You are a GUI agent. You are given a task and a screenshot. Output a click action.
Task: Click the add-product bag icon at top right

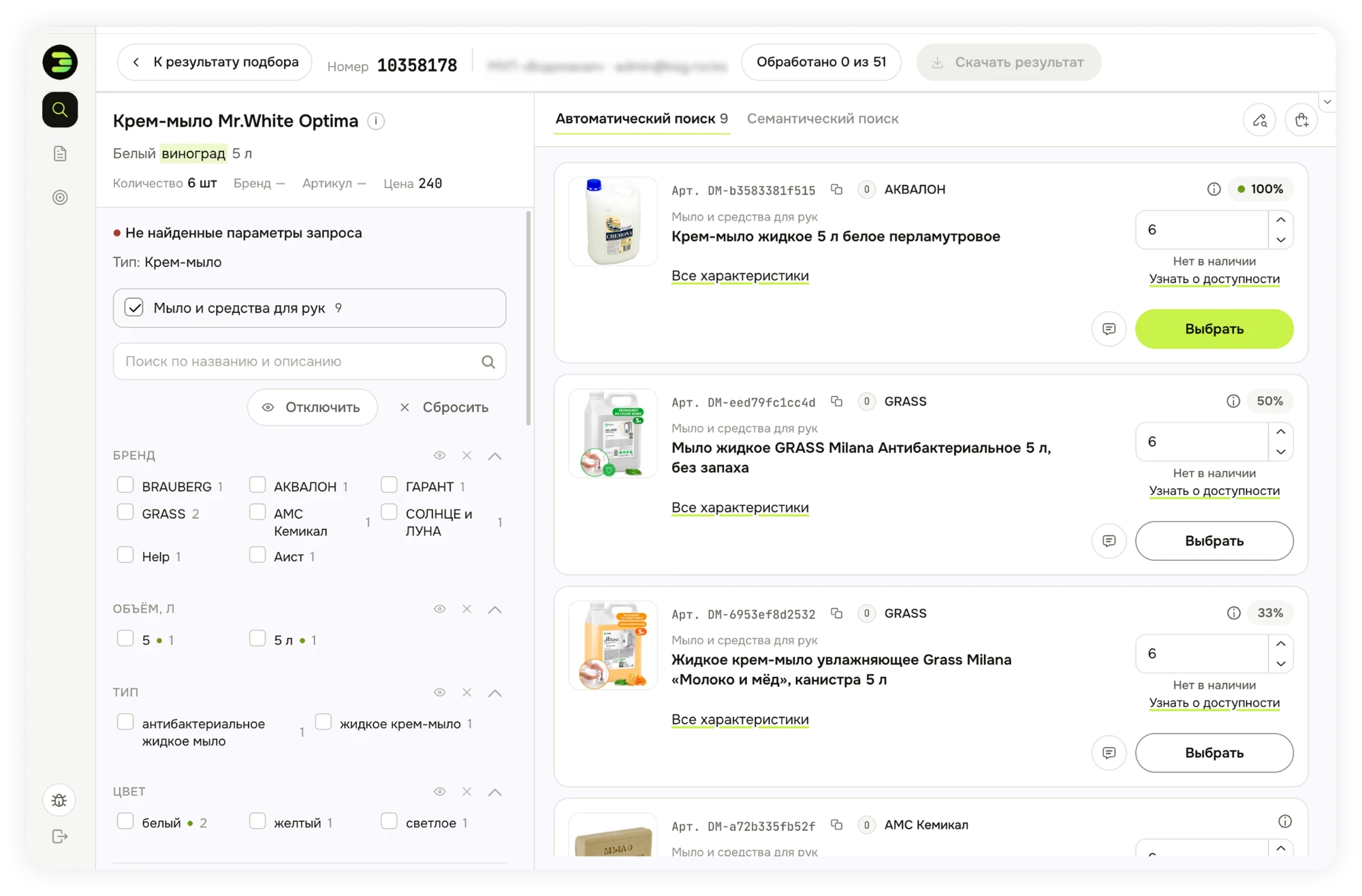1301,121
